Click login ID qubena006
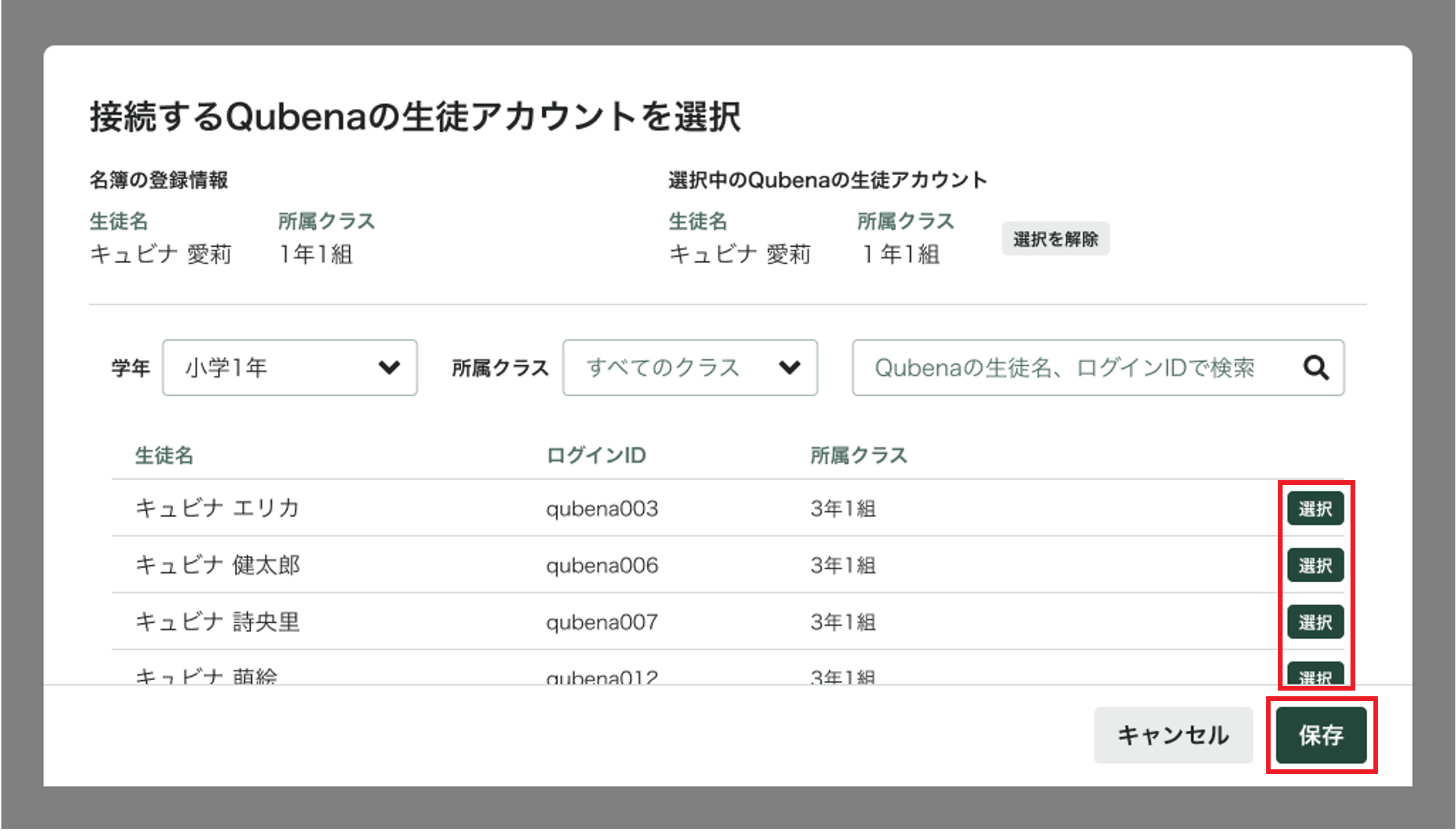This screenshot has width=1456, height=831. pos(602,566)
